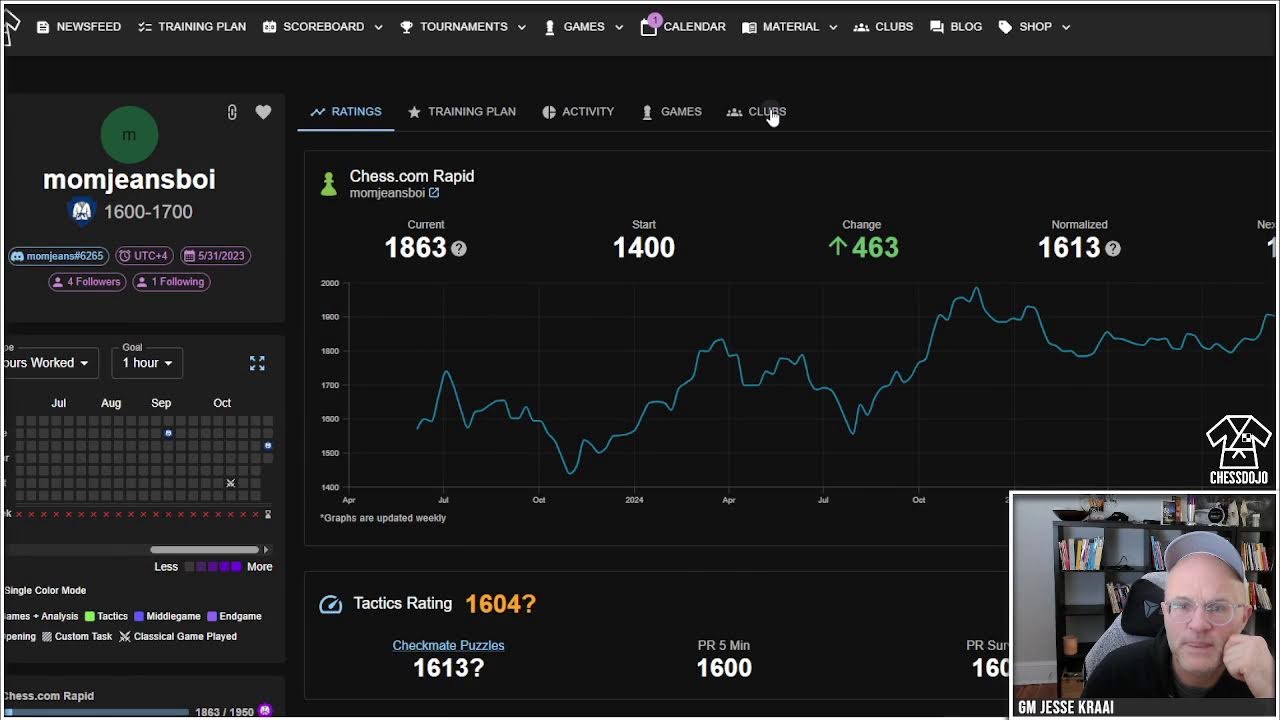Switch to the Ratings tab
This screenshot has width=1280, height=720.
click(346, 112)
